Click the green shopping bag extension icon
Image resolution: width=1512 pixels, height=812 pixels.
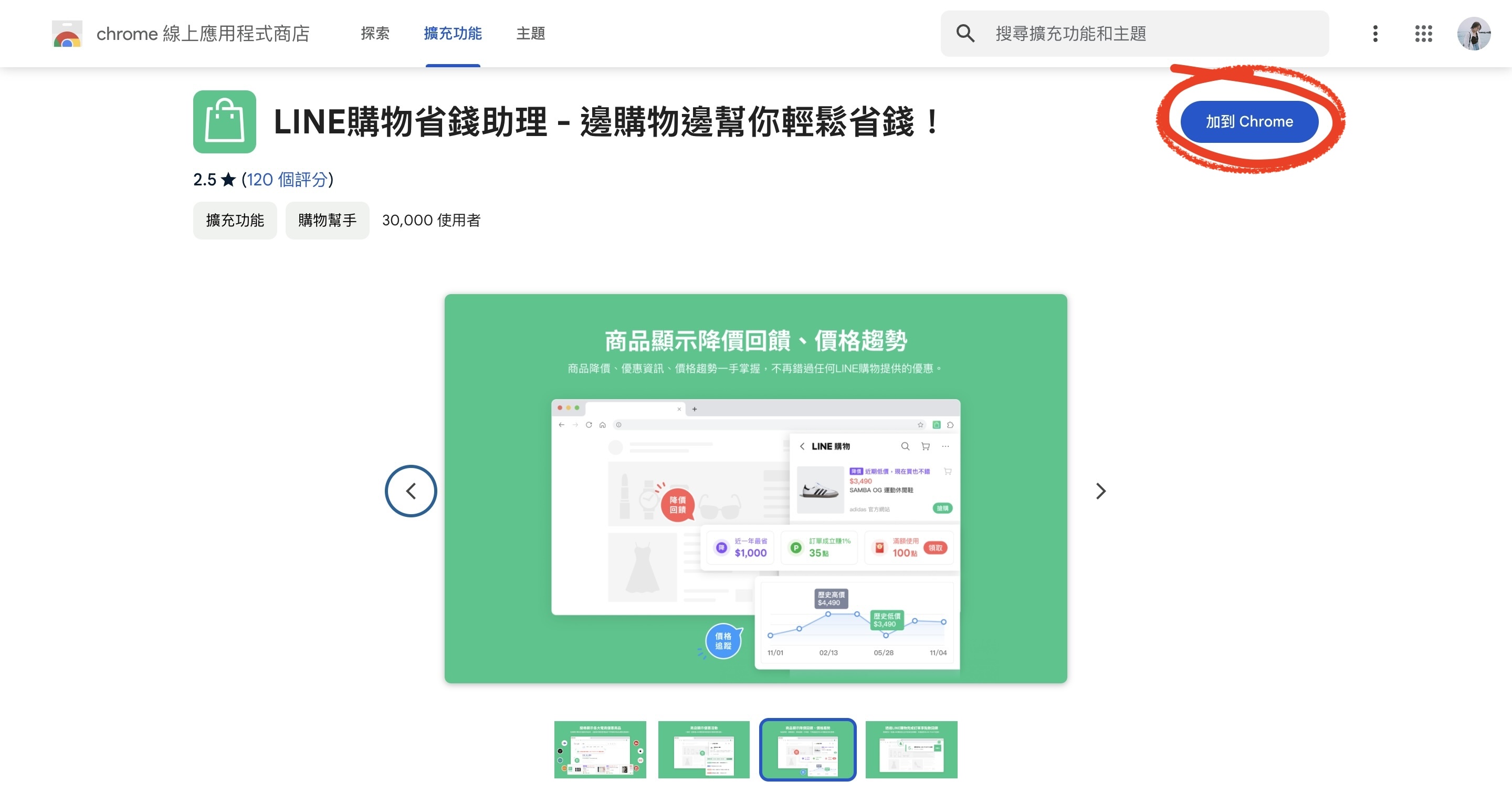coord(225,121)
